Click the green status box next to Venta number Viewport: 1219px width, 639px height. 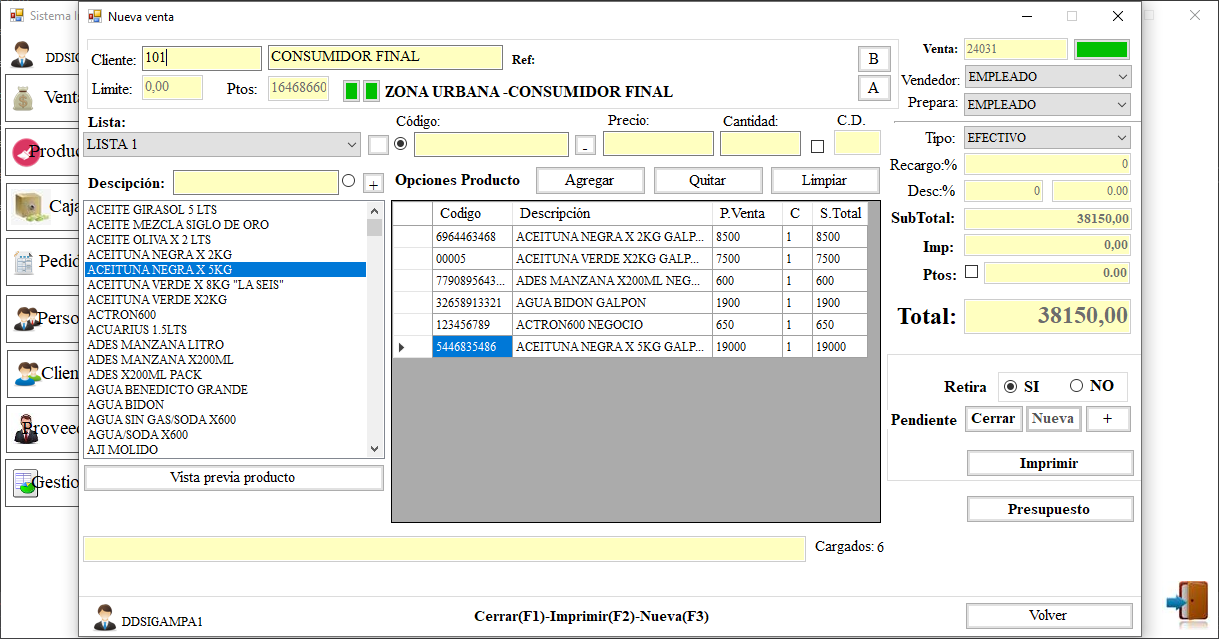[1102, 49]
